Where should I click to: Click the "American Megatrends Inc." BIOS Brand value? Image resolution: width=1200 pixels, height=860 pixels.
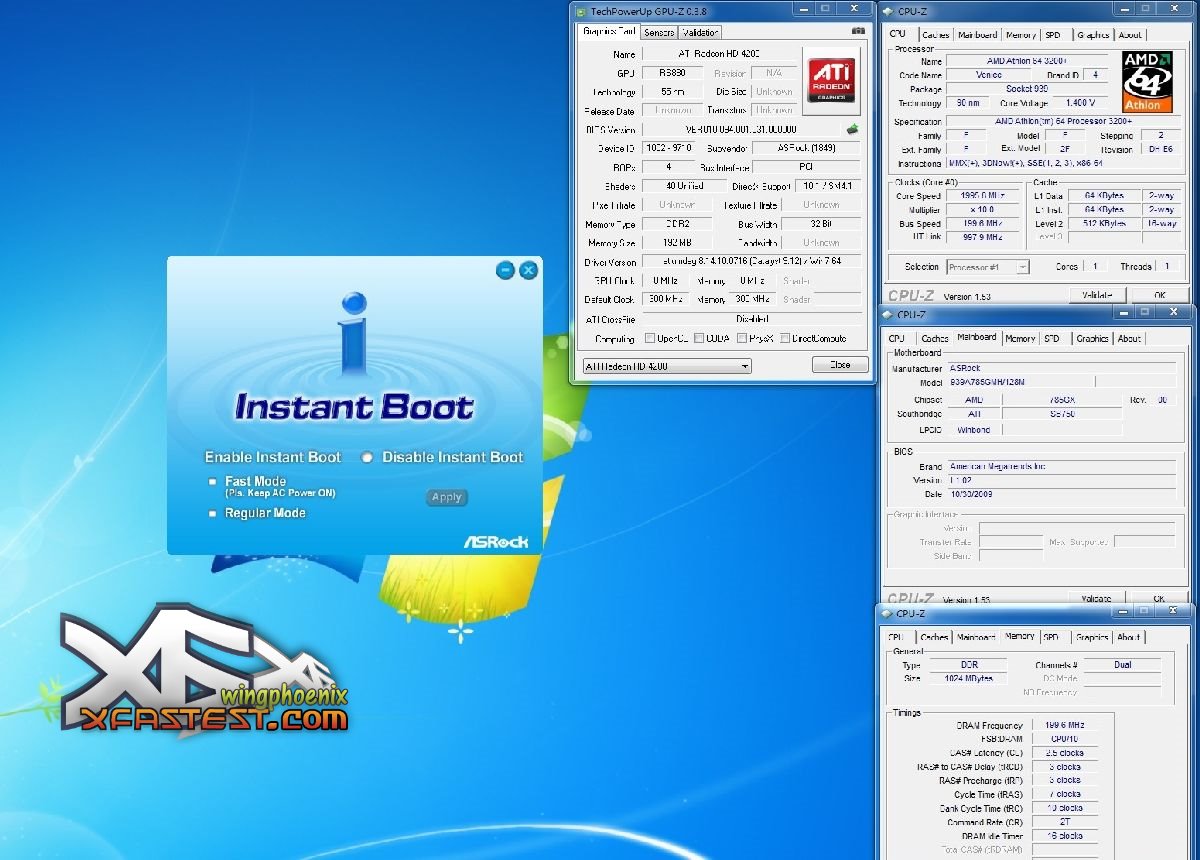[1062, 467]
